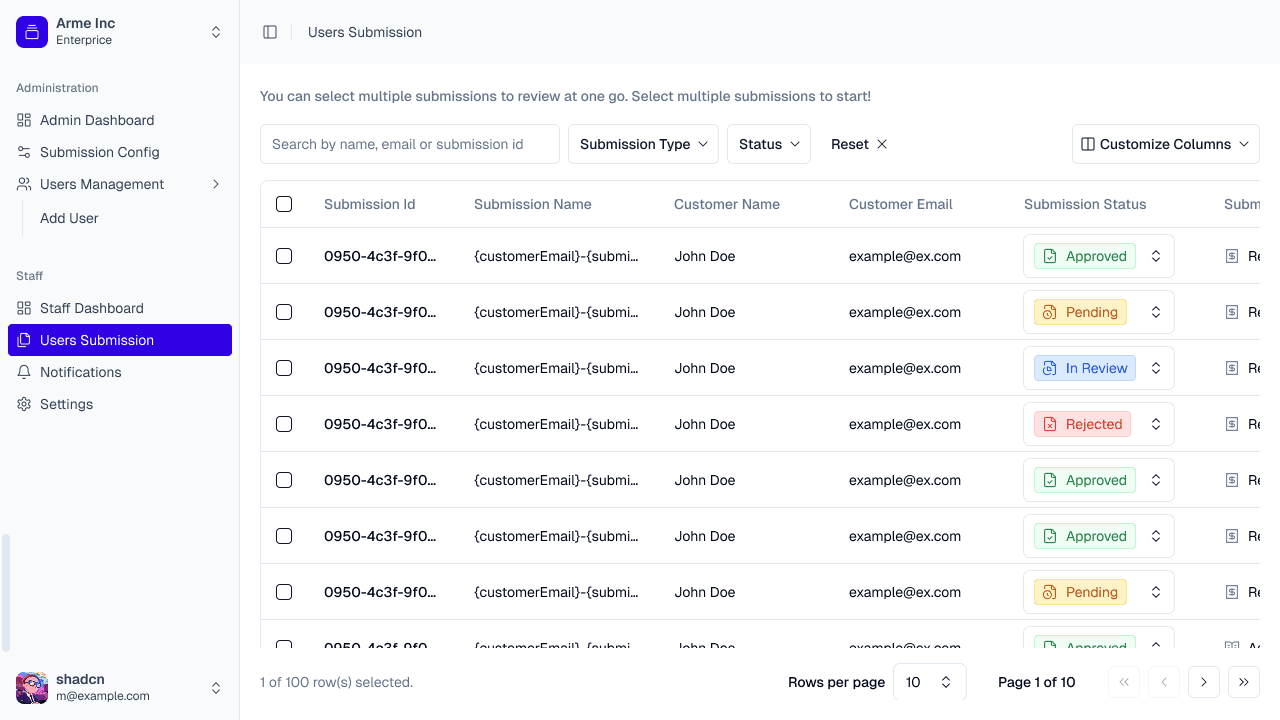Clear filters using the Reset button
1280x720 pixels.
tap(858, 144)
